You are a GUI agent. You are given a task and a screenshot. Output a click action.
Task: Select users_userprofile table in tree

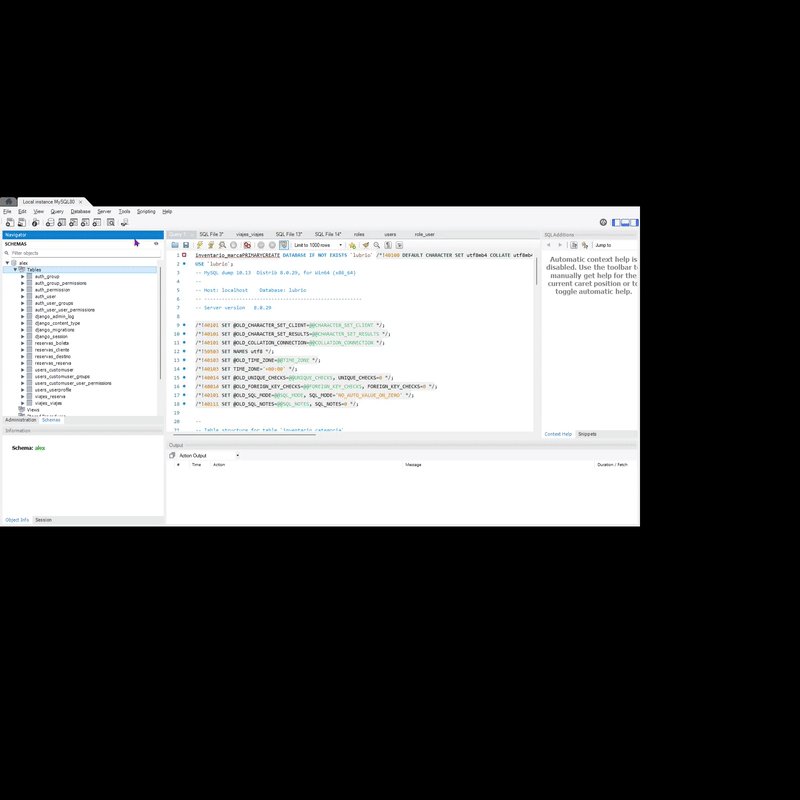click(53, 390)
